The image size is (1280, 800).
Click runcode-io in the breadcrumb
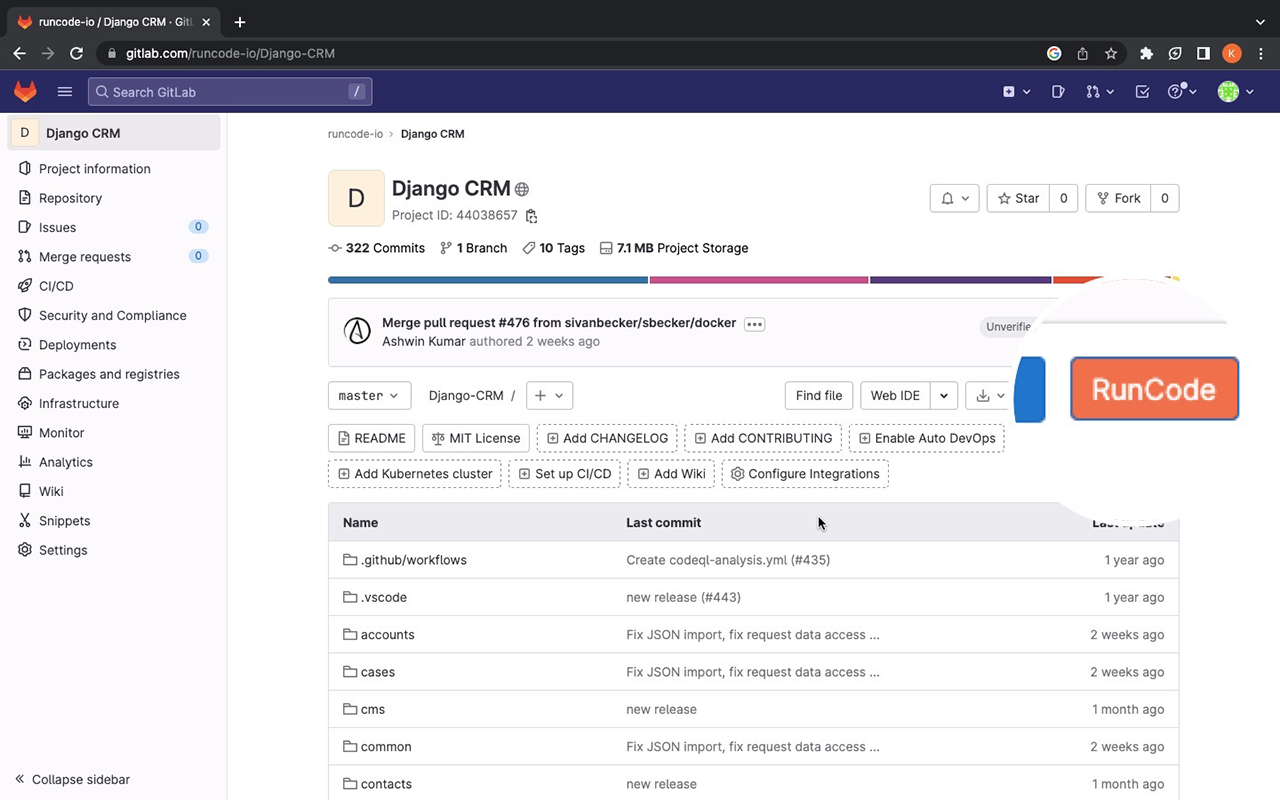[x=355, y=133]
